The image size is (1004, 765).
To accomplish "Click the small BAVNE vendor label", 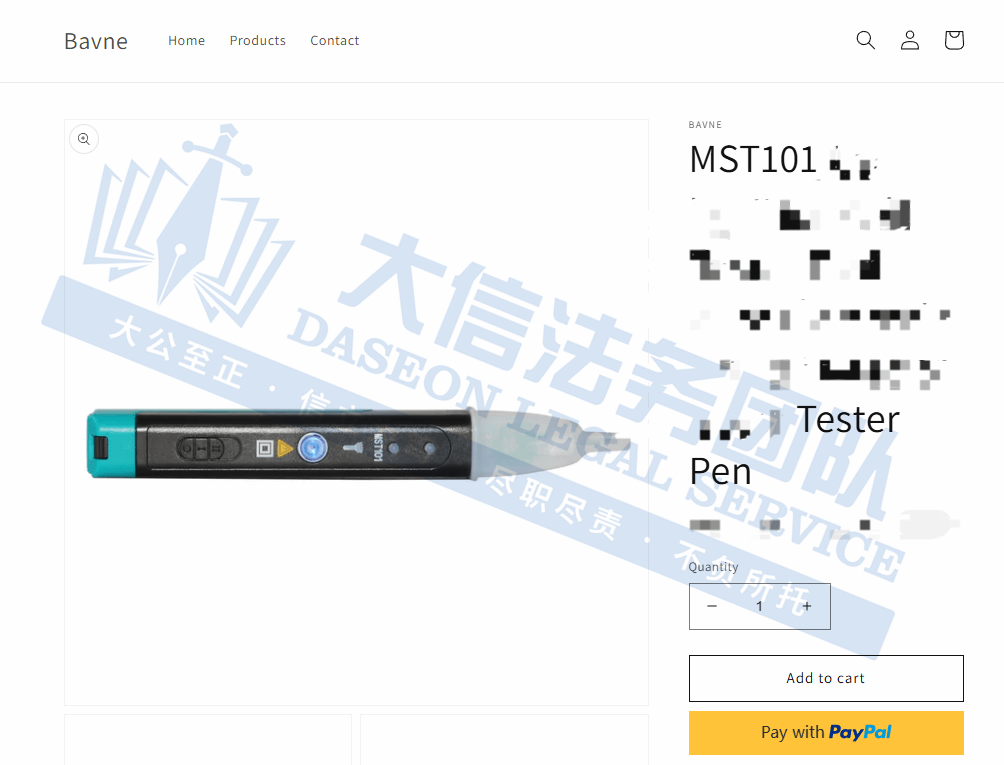I will click(705, 125).
